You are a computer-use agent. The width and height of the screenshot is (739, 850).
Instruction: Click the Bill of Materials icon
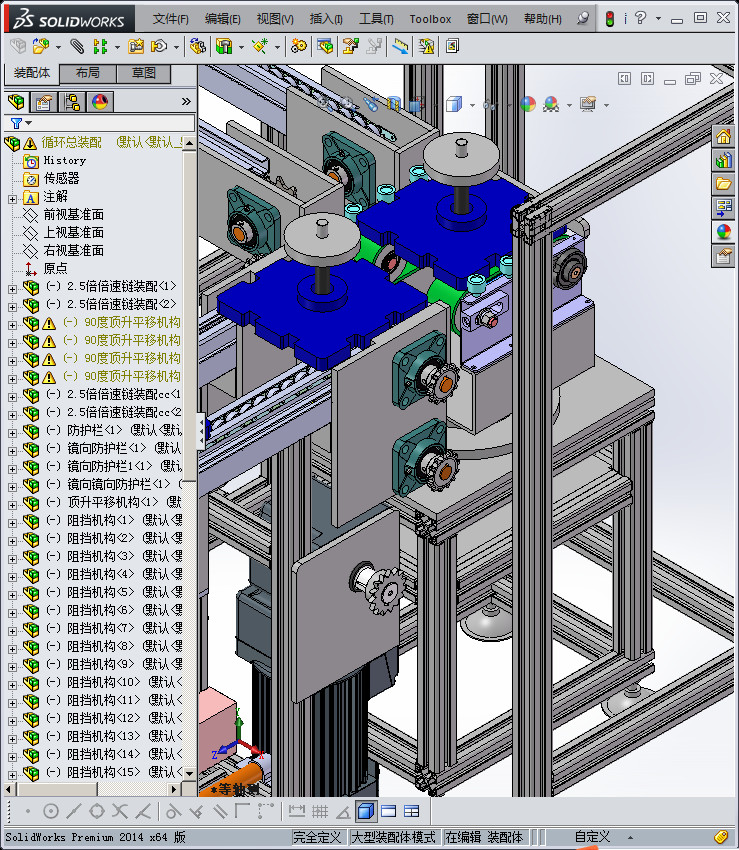click(325, 47)
